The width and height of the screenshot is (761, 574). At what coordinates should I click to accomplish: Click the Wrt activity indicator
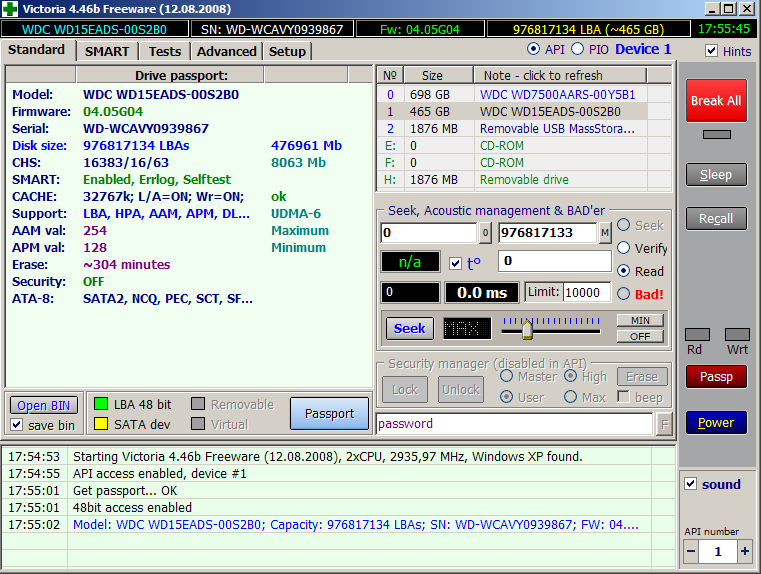(x=737, y=334)
